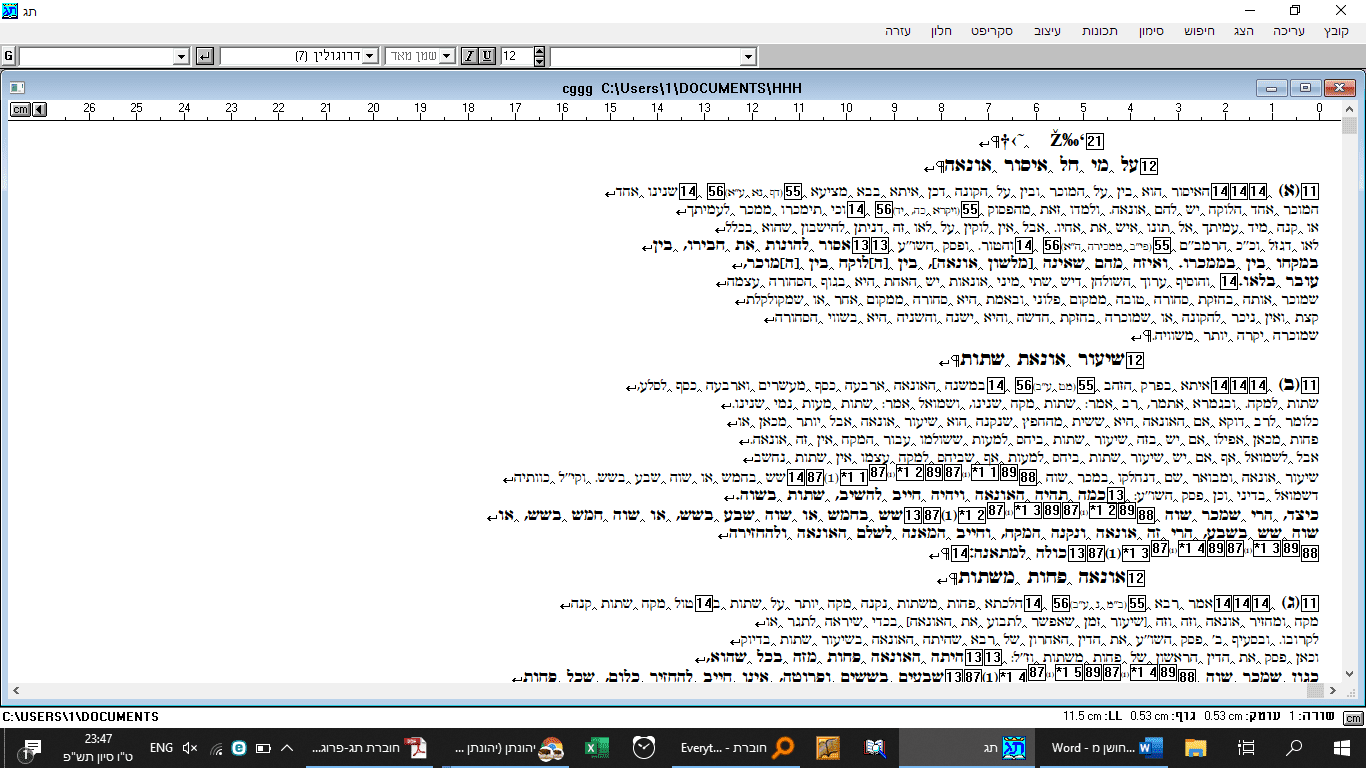Click the Edge icon in the system tray
This screenshot has width=1366, height=768.
[x=239, y=747]
